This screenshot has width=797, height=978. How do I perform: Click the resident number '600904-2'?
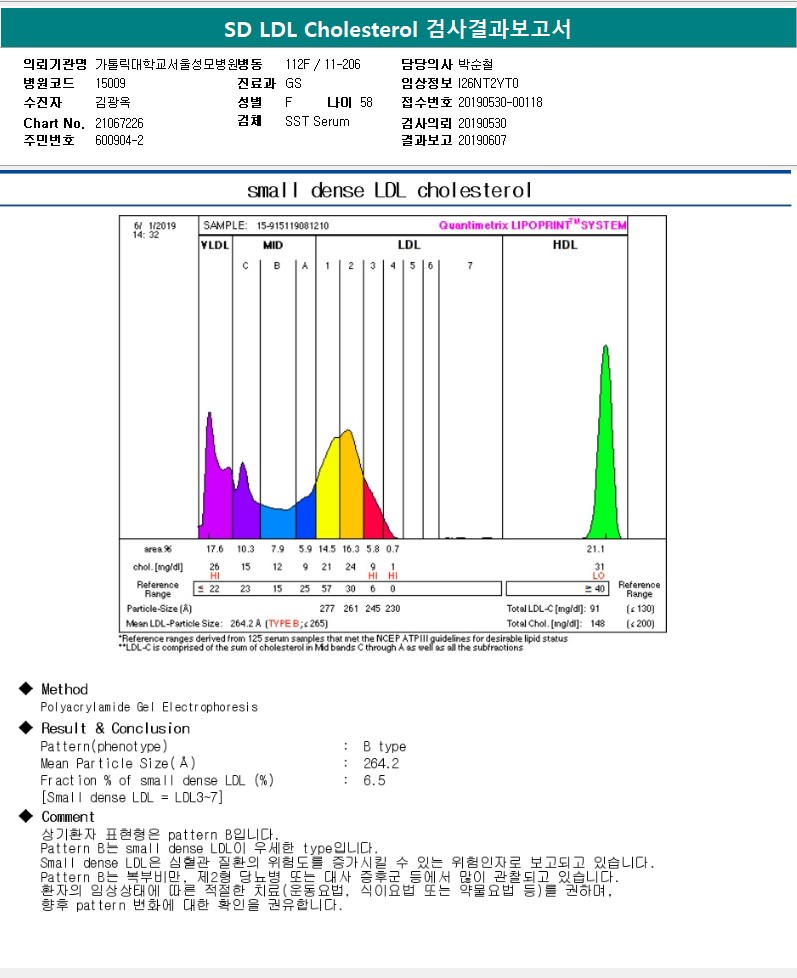pos(119,140)
